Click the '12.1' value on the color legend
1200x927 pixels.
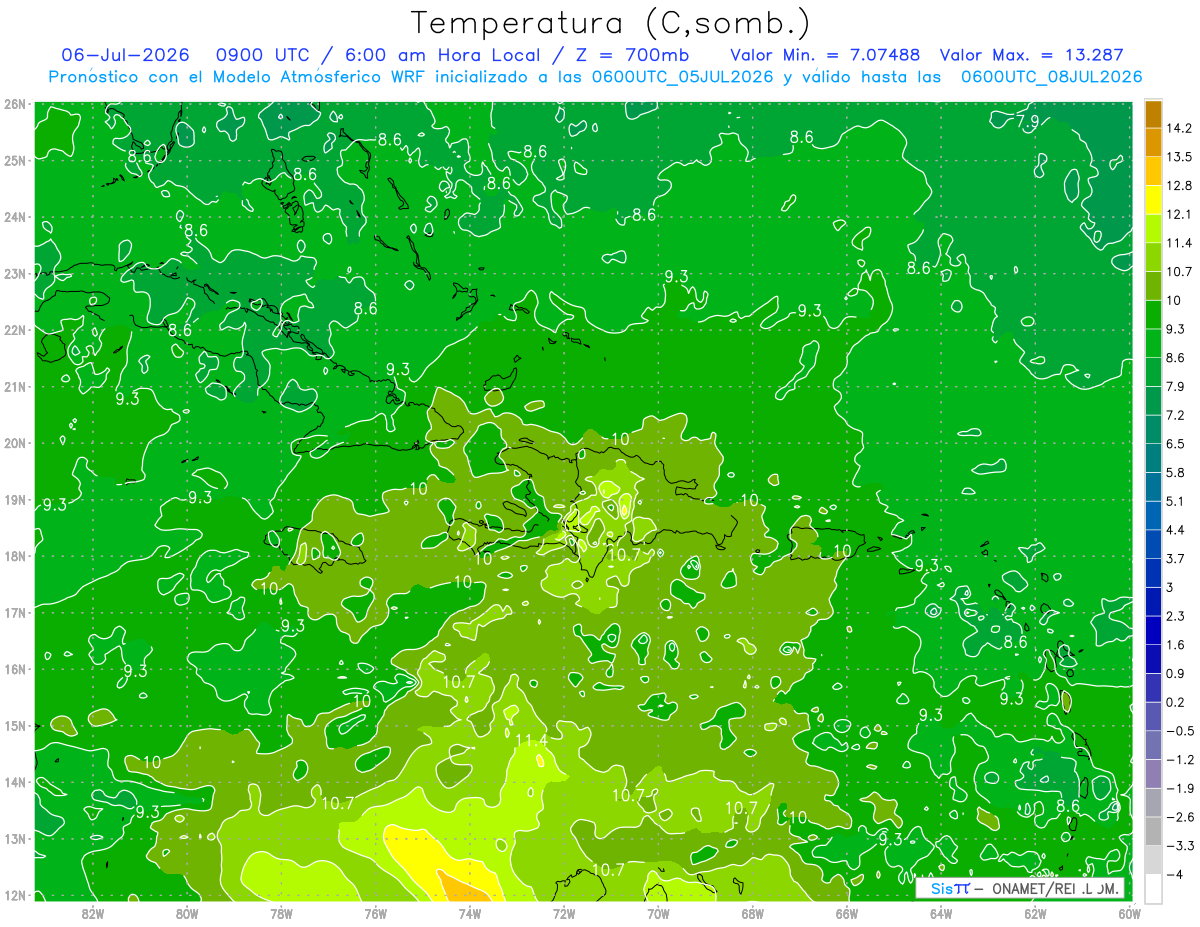coord(1178,214)
